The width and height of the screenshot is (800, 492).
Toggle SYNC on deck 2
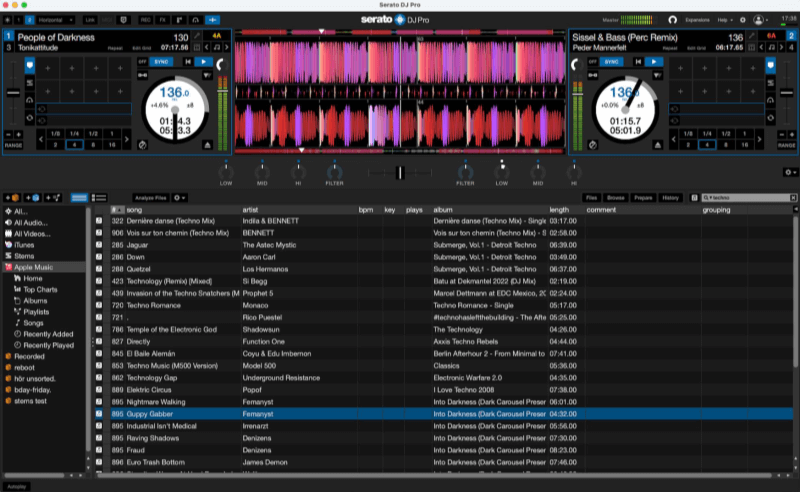(611, 62)
